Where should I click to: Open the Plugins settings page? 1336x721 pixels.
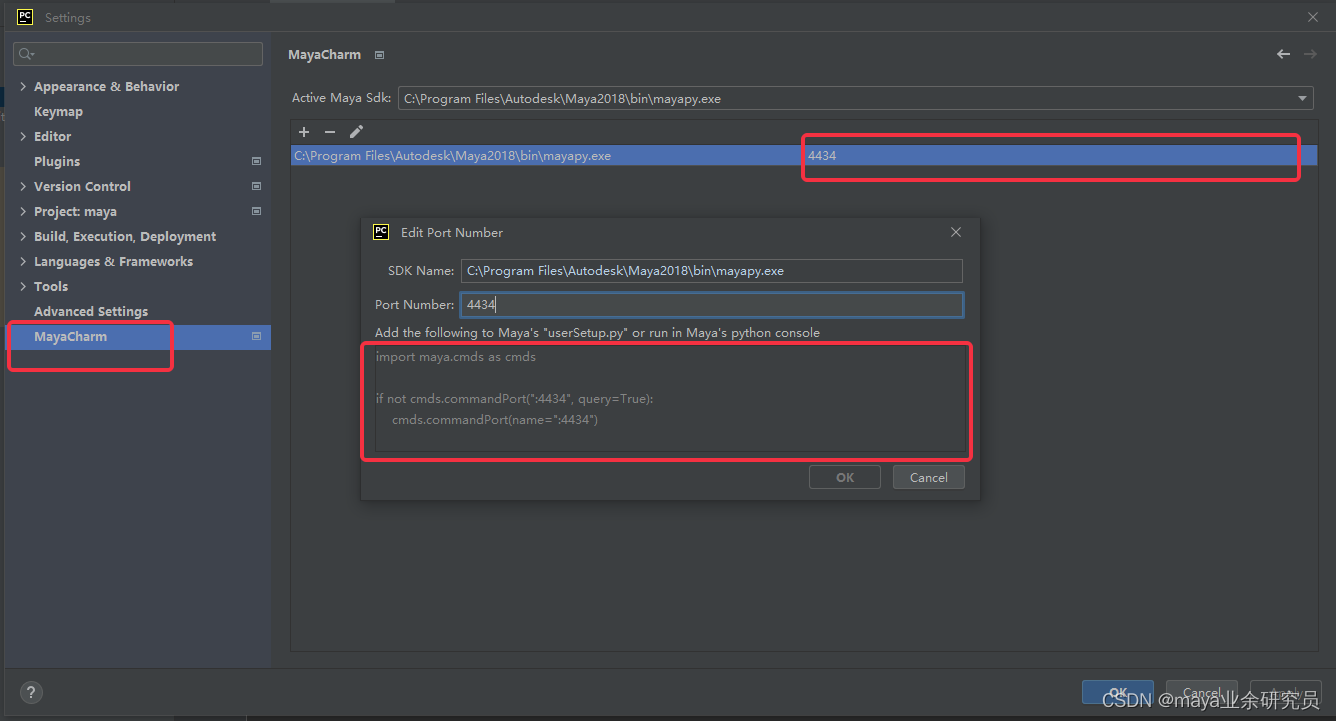(x=57, y=162)
